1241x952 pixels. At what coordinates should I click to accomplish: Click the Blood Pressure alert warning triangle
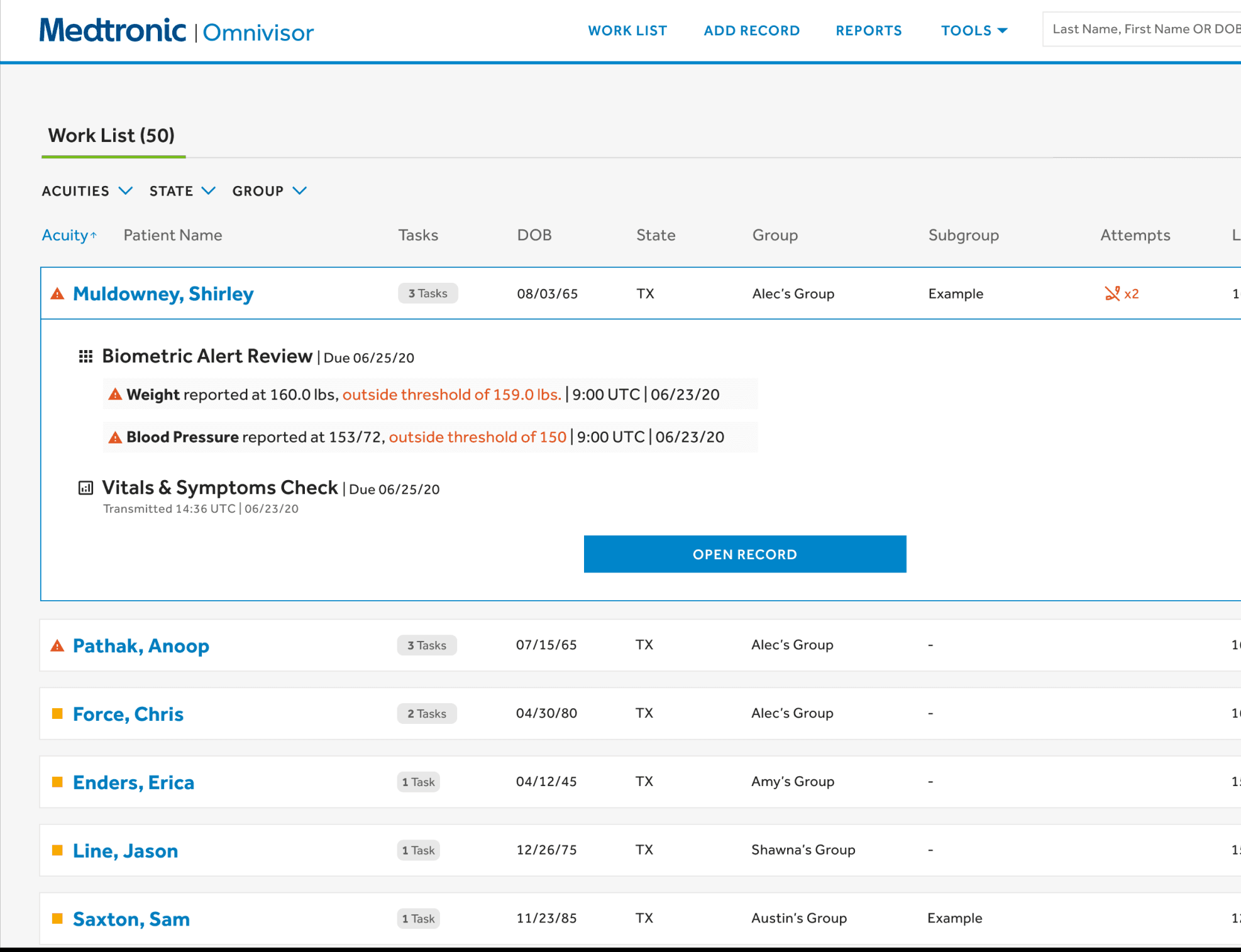115,437
